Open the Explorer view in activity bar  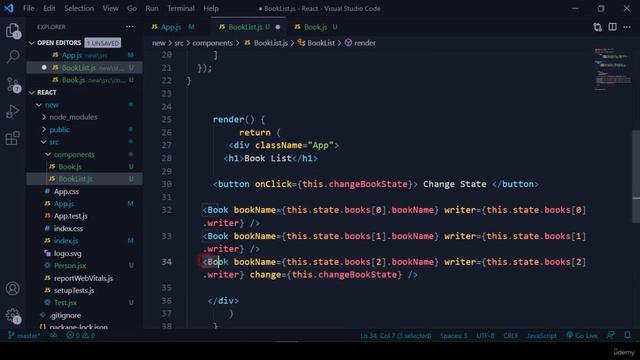point(13,31)
